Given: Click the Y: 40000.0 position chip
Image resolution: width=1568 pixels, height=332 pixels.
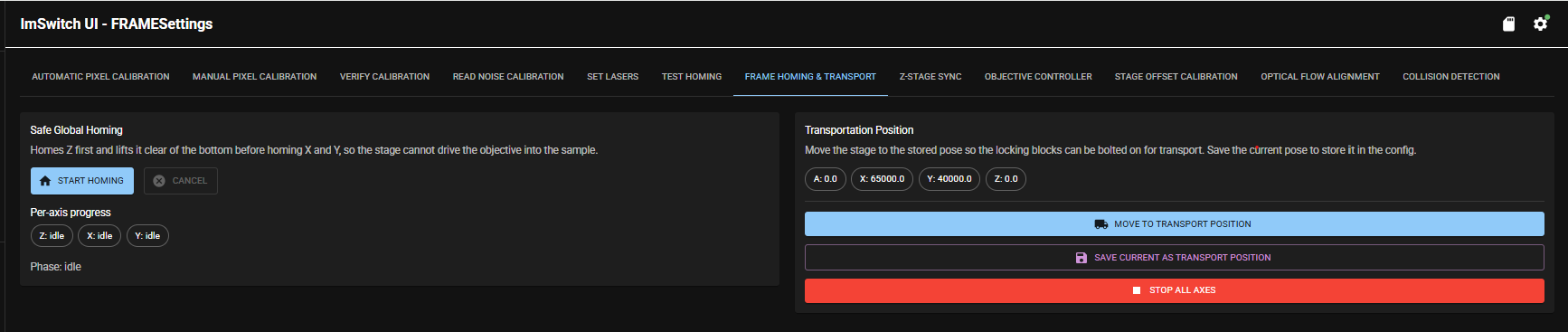Looking at the screenshot, I should point(949,179).
